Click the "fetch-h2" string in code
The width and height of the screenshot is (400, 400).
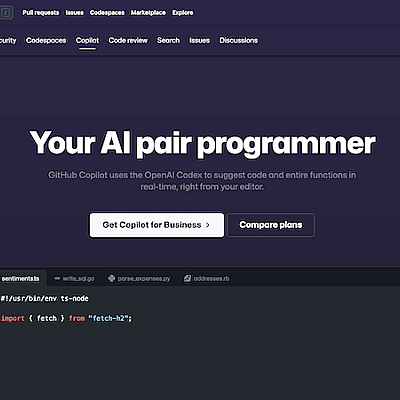click(x=109, y=318)
